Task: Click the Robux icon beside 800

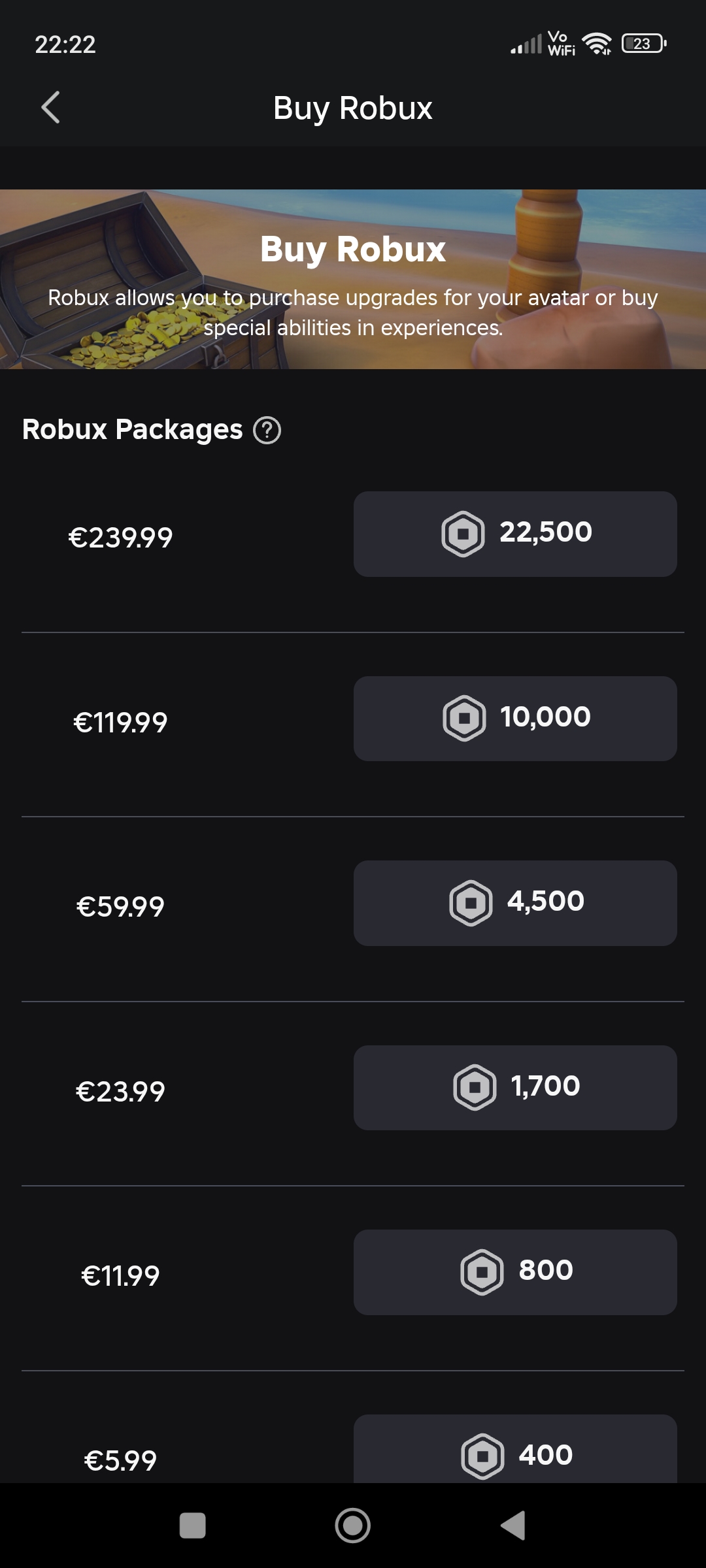Action: pyautogui.click(x=482, y=1271)
